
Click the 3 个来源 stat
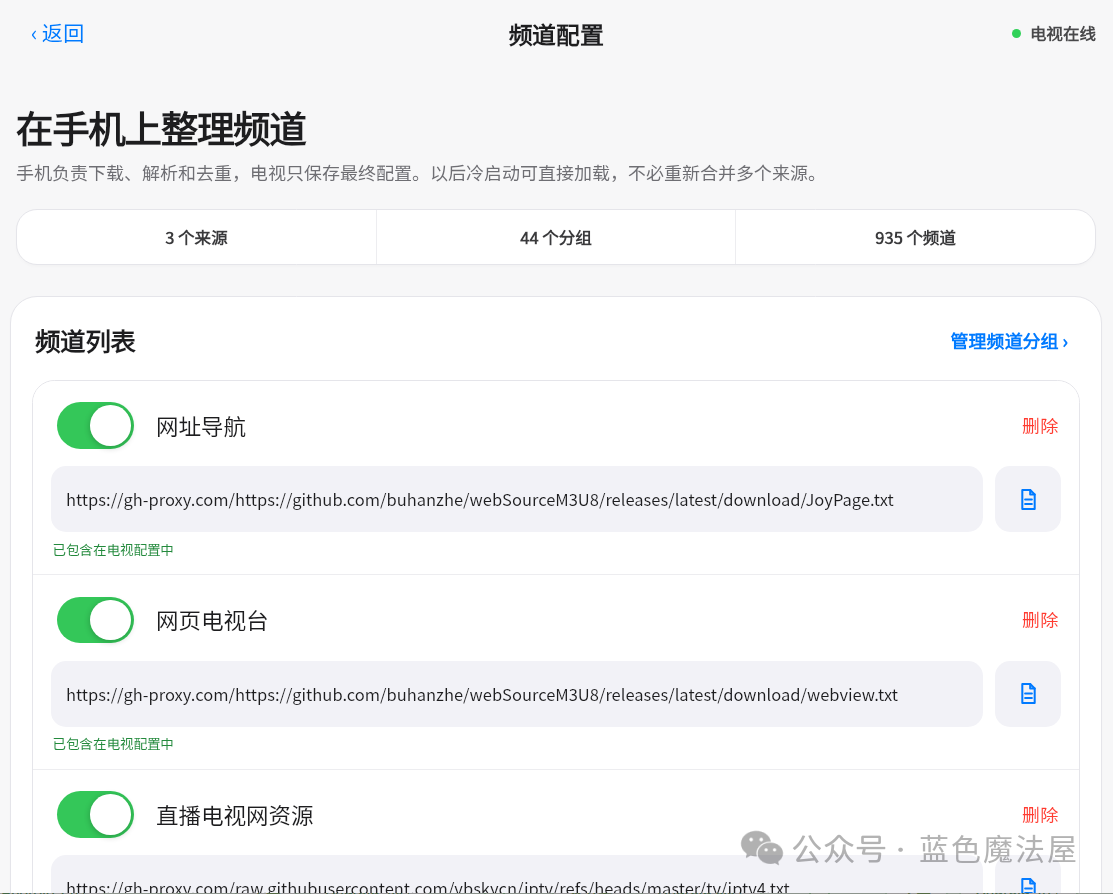[197, 238]
